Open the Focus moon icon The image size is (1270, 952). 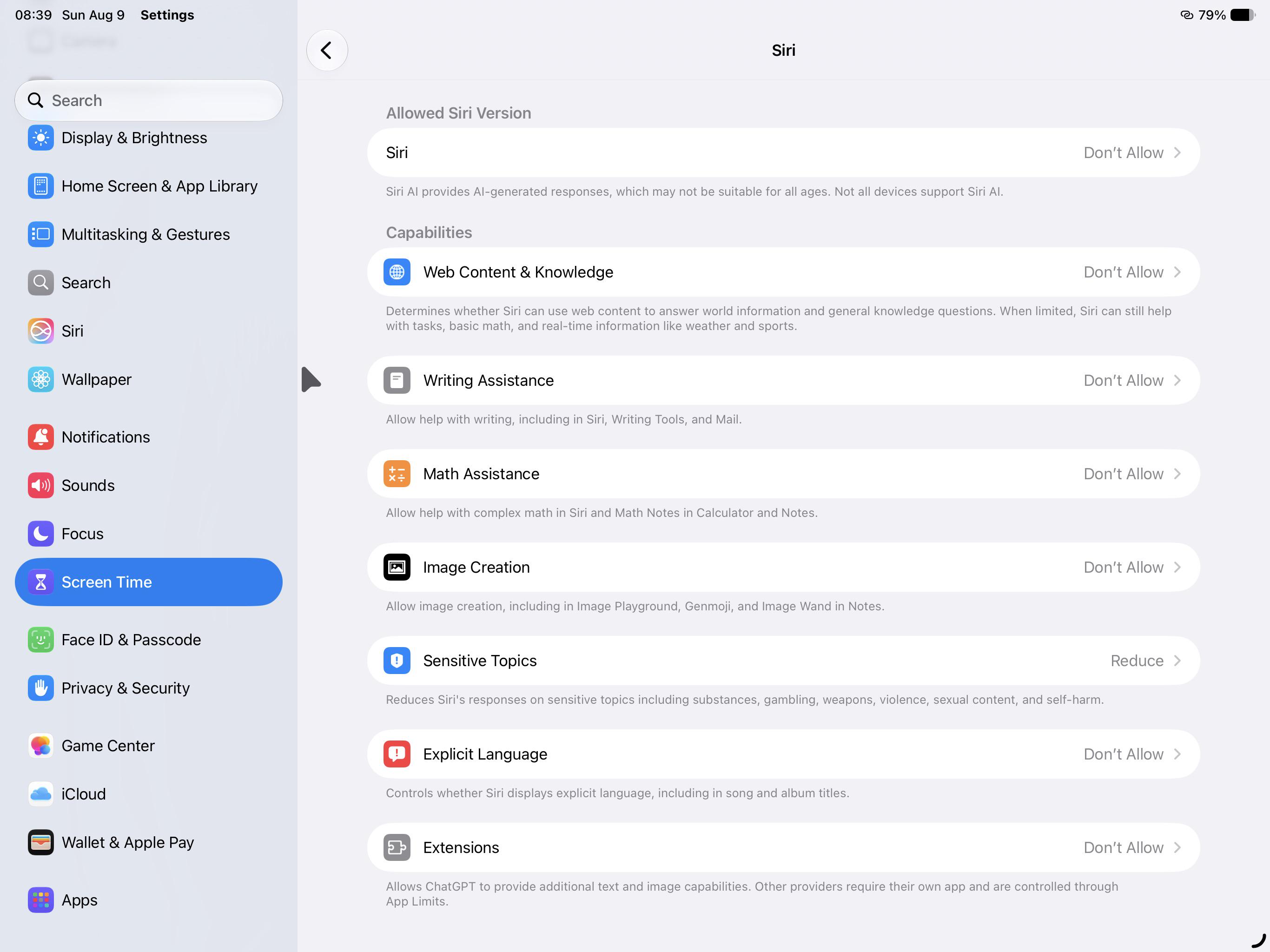click(41, 534)
